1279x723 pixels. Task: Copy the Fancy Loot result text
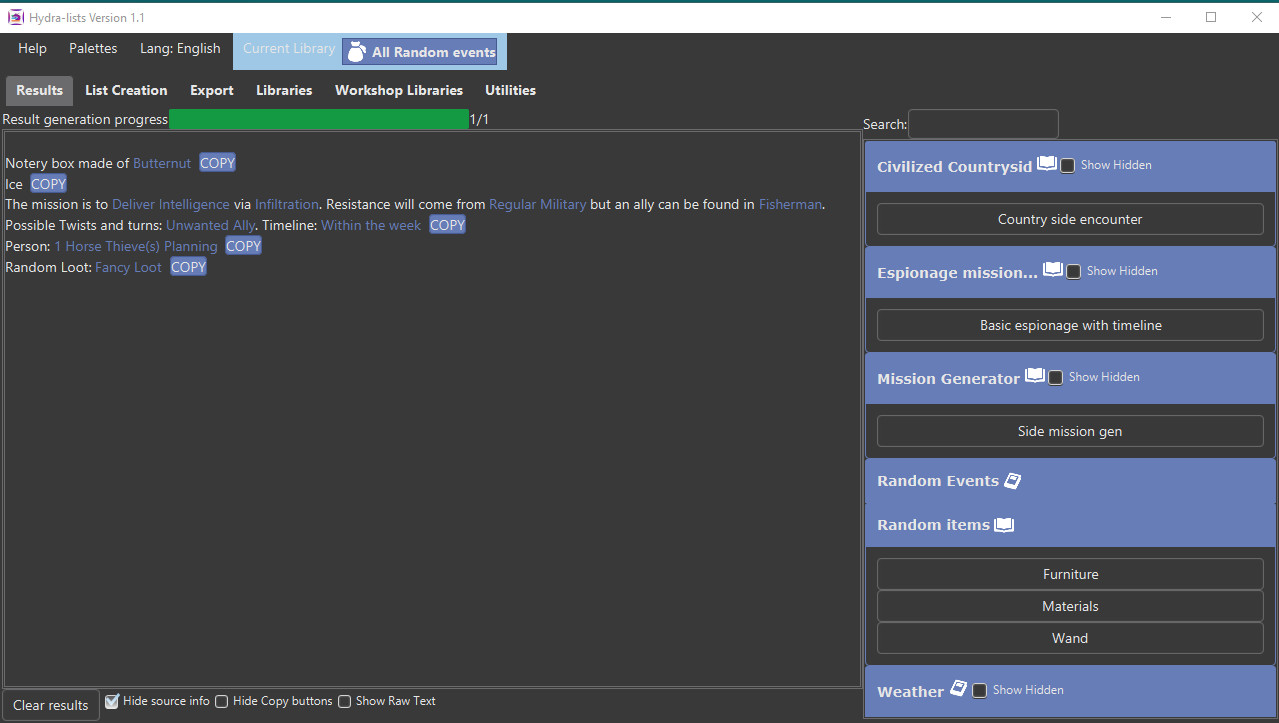187,266
